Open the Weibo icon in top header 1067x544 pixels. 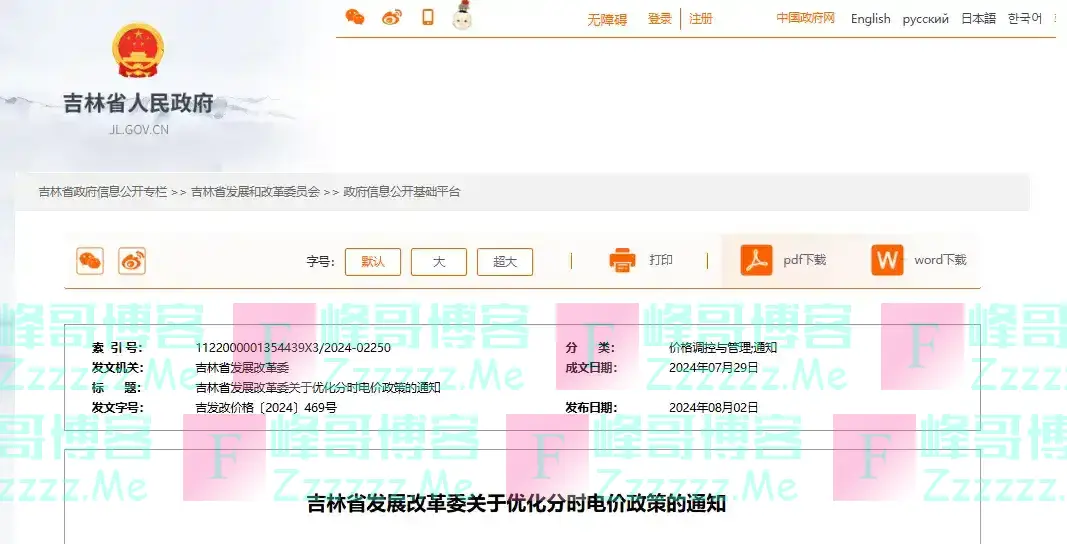click(391, 17)
